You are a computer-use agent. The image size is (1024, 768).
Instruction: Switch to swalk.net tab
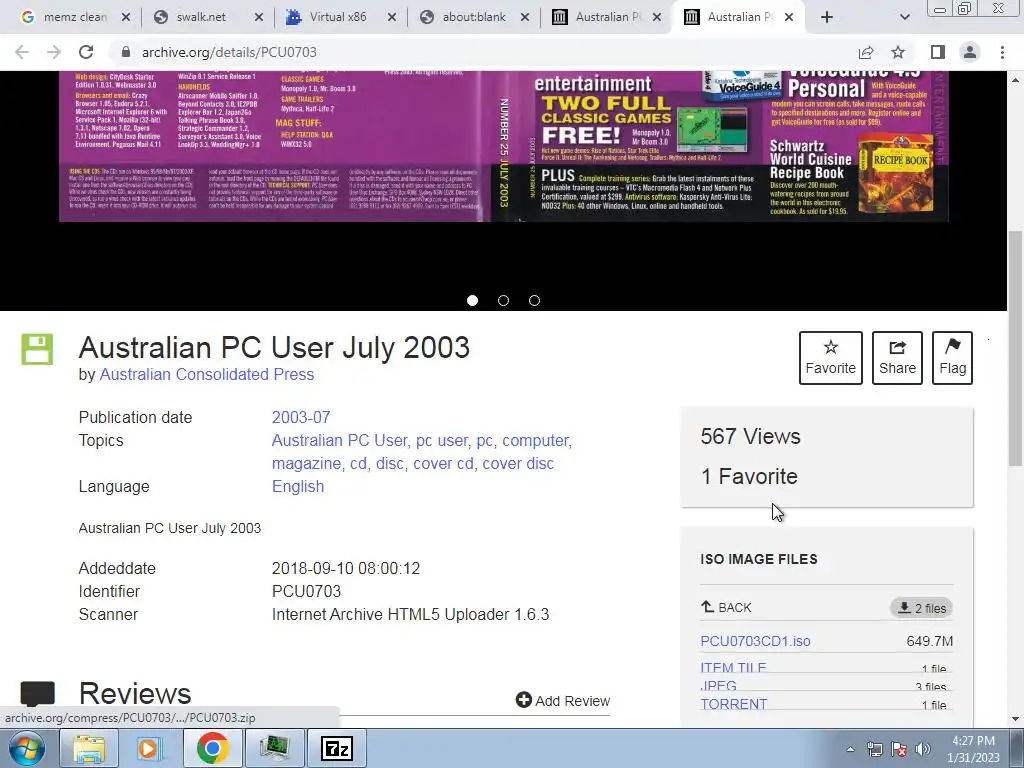click(x=201, y=17)
